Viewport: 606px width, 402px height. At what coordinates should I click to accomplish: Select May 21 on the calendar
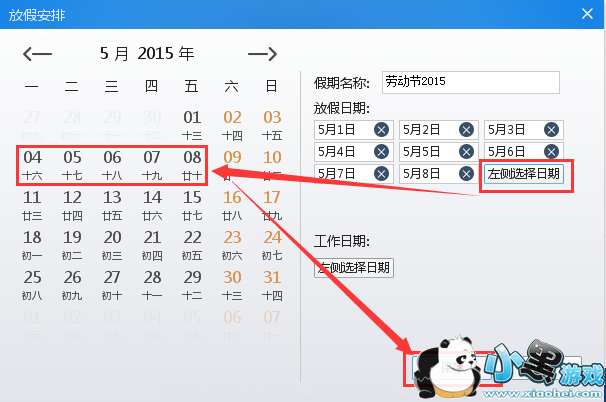coord(152,245)
